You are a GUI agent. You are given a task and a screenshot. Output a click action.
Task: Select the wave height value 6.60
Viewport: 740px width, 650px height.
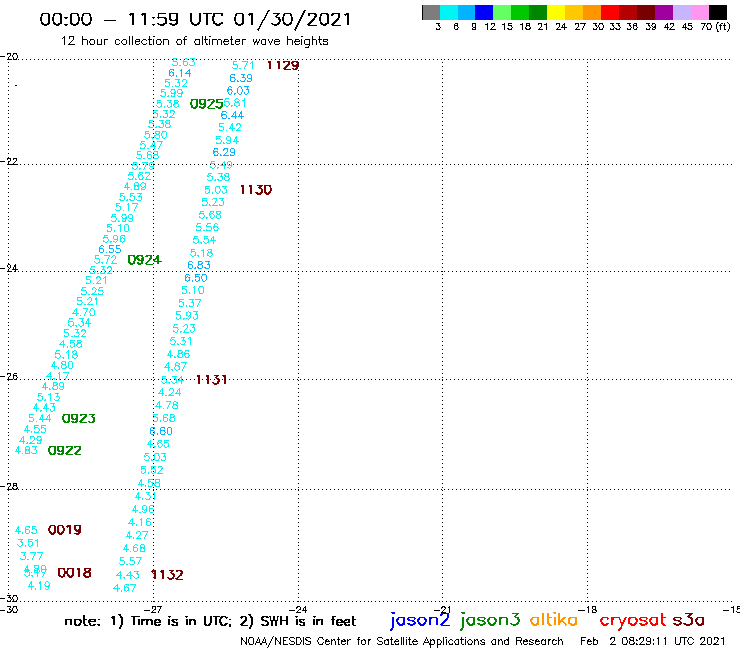[161, 431]
